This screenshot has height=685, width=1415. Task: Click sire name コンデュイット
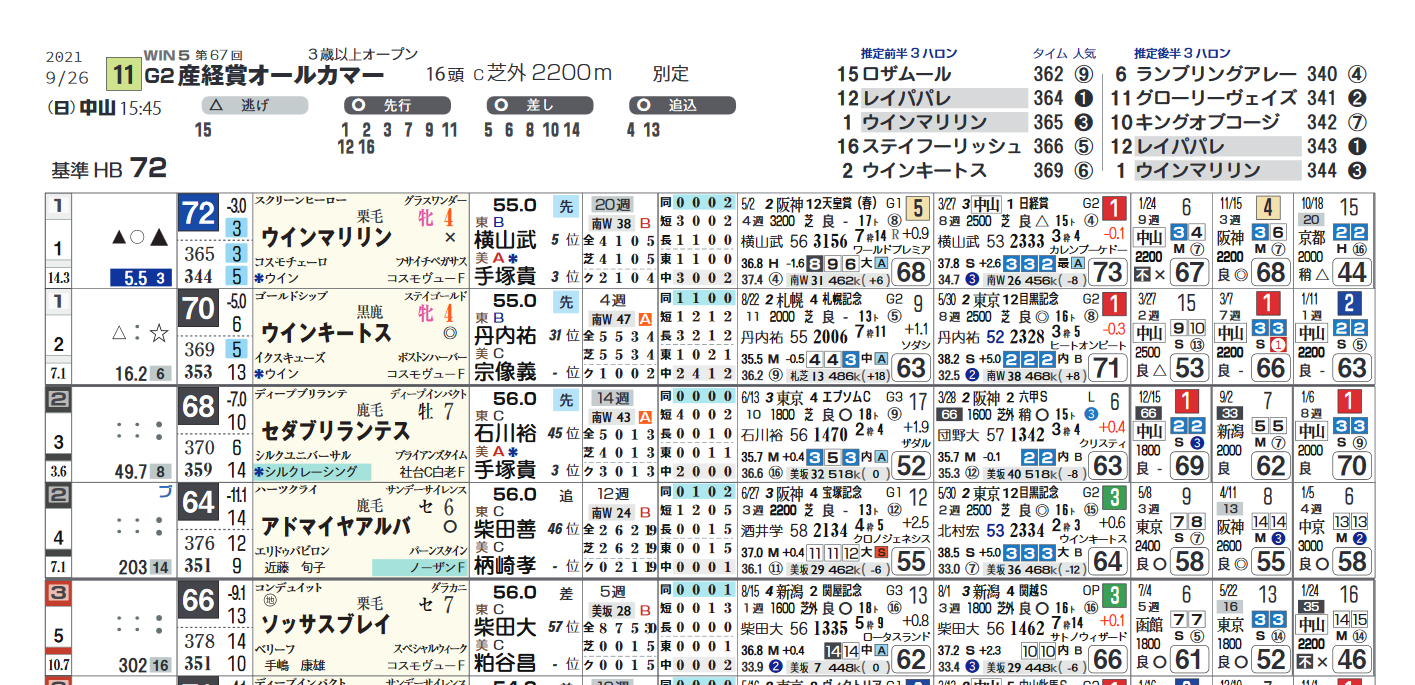(290, 587)
